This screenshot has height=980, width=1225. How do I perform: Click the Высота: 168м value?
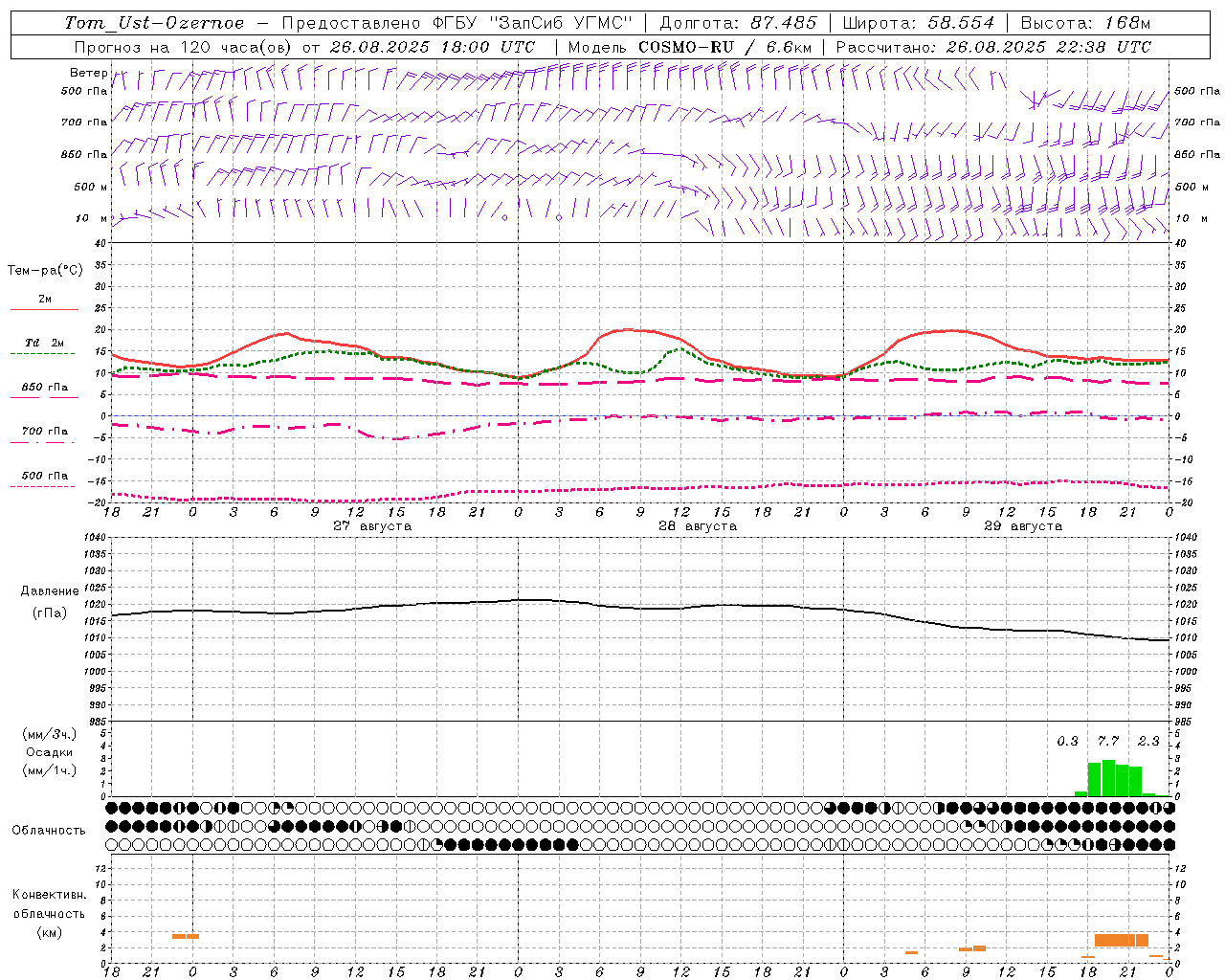pyautogui.click(x=1085, y=23)
